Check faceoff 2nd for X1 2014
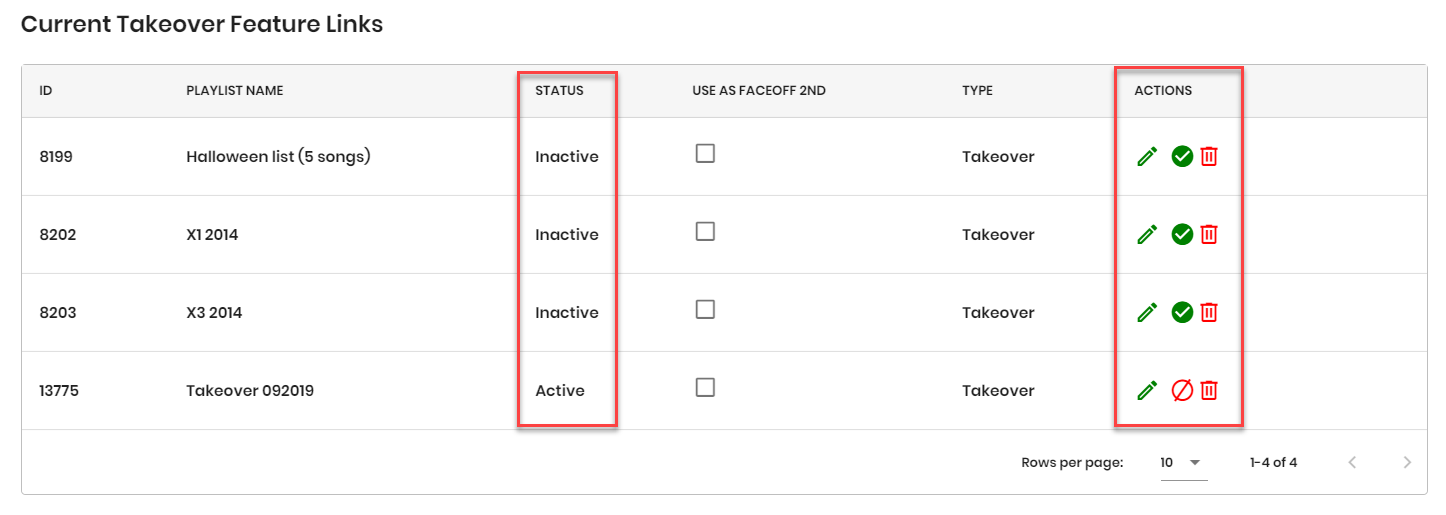The width and height of the screenshot is (1446, 515). (705, 231)
